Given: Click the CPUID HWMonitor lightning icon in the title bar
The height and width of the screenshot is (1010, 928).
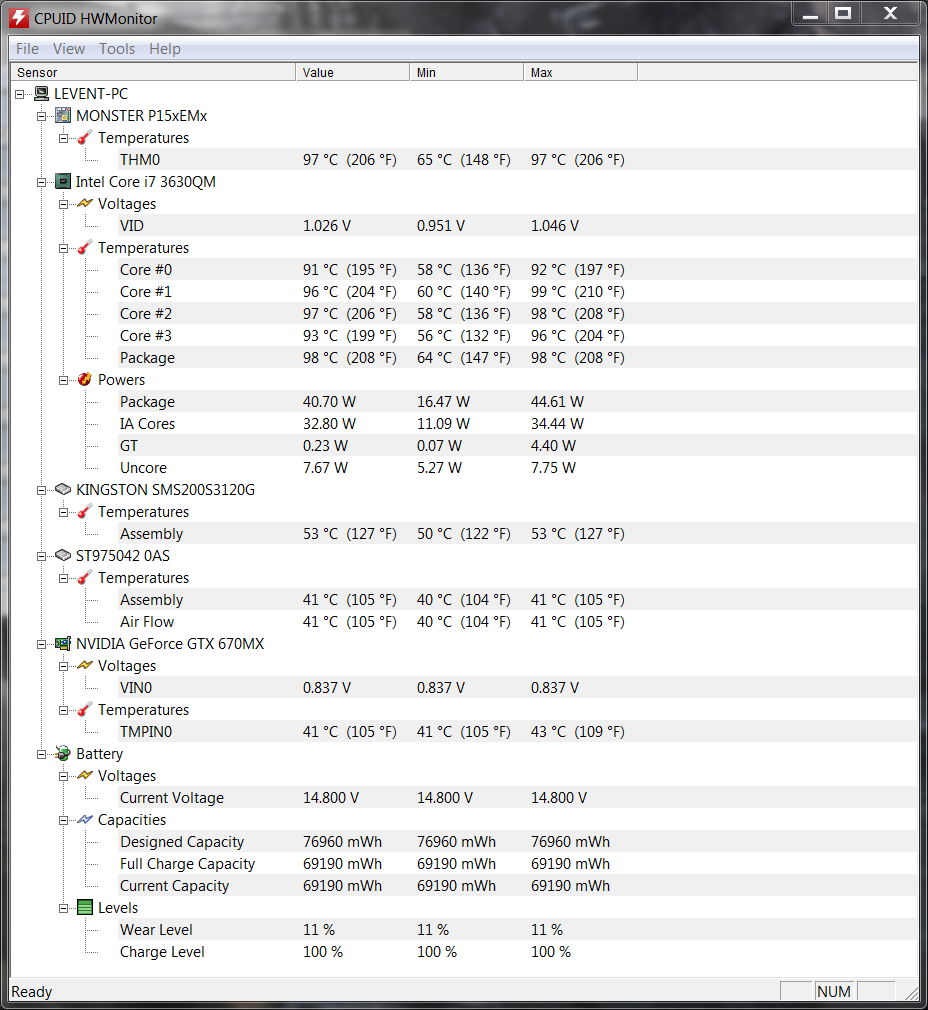Looking at the screenshot, I should pyautogui.click(x=19, y=18).
